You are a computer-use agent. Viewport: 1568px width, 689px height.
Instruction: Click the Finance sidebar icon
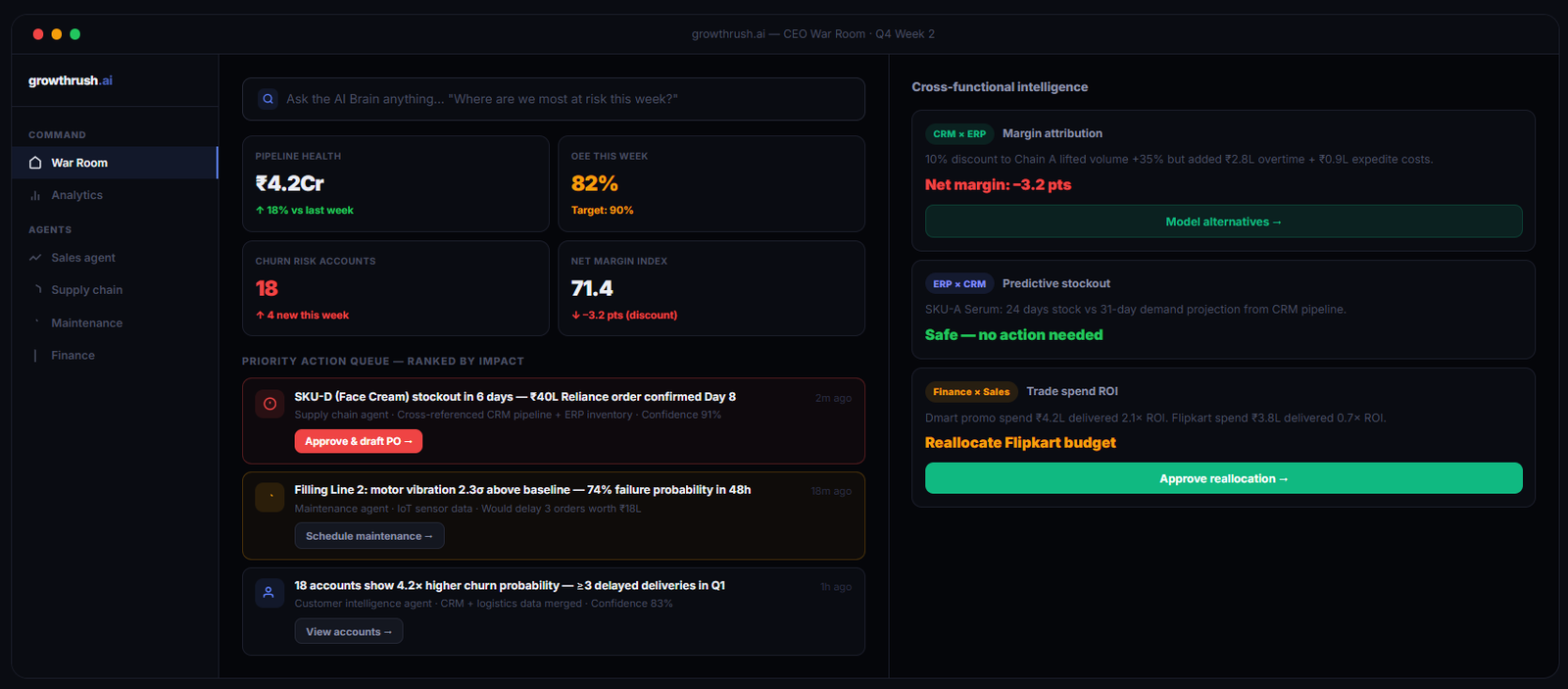(x=35, y=356)
